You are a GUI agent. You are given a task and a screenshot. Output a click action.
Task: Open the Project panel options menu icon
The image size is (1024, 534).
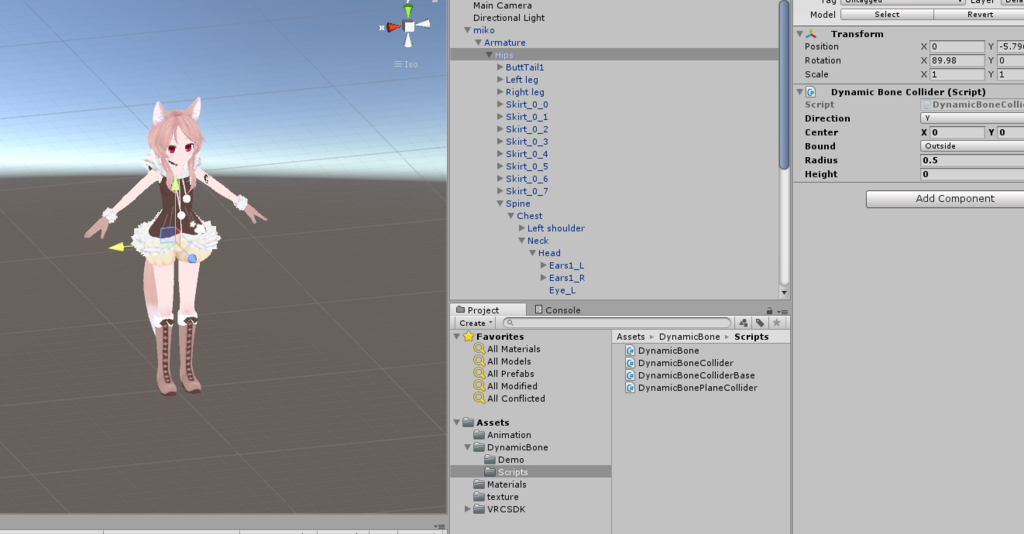tap(783, 311)
